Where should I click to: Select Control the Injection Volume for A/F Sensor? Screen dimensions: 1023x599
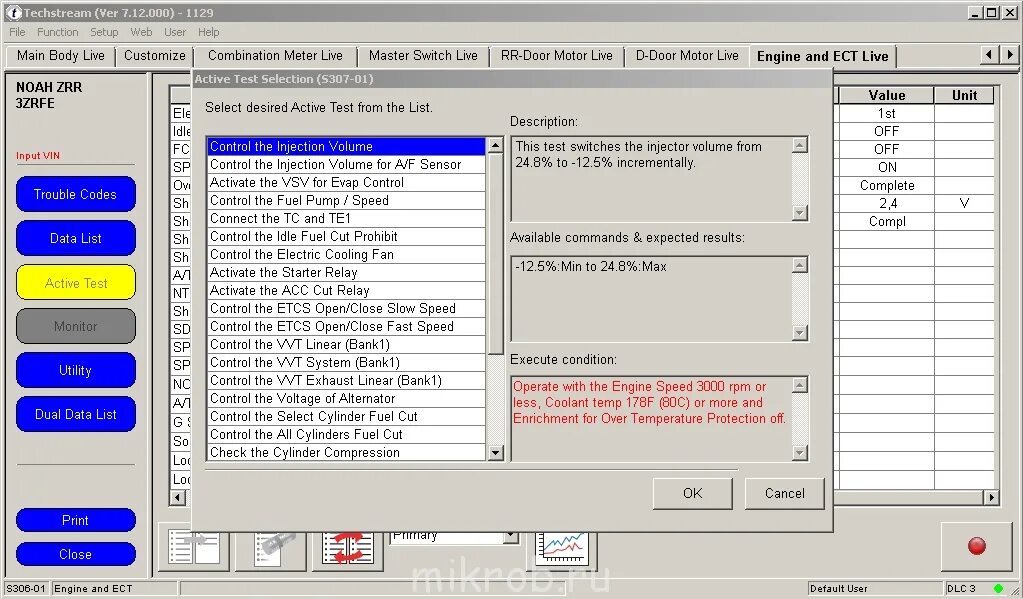tap(346, 164)
